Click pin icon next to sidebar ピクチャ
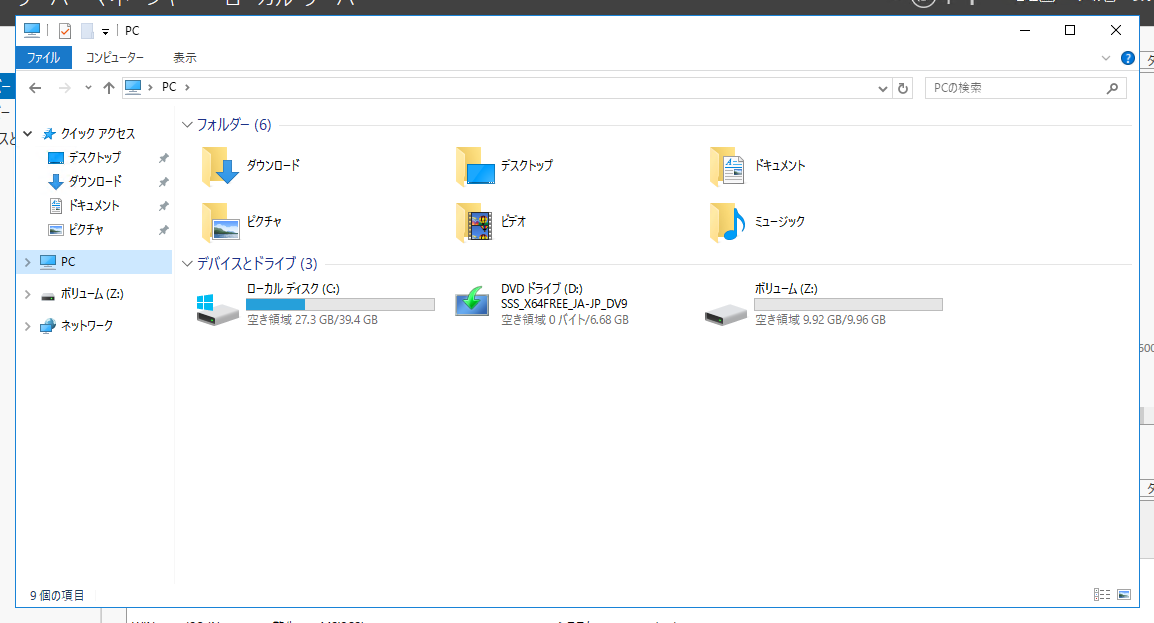Image resolution: width=1154 pixels, height=623 pixels. click(163, 230)
